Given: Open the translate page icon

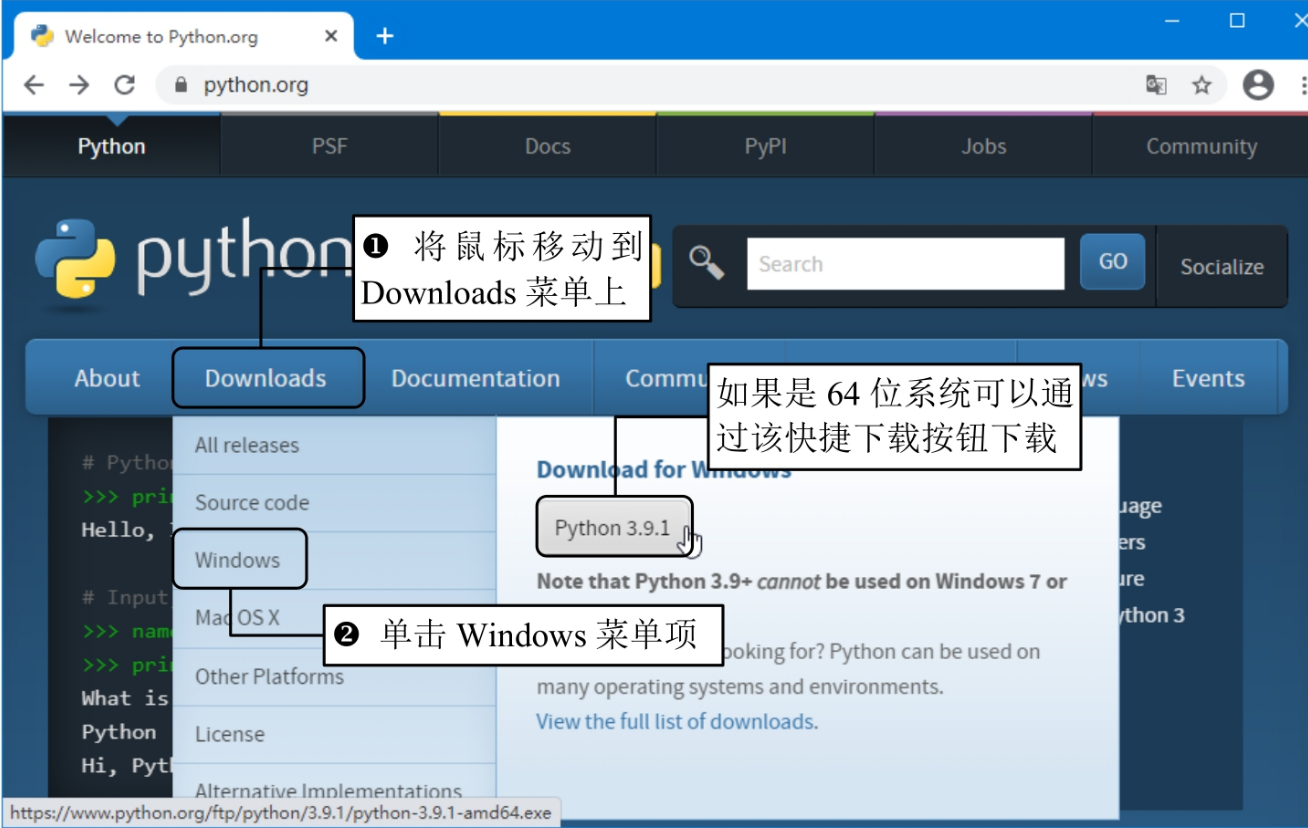Looking at the screenshot, I should click(x=1156, y=85).
